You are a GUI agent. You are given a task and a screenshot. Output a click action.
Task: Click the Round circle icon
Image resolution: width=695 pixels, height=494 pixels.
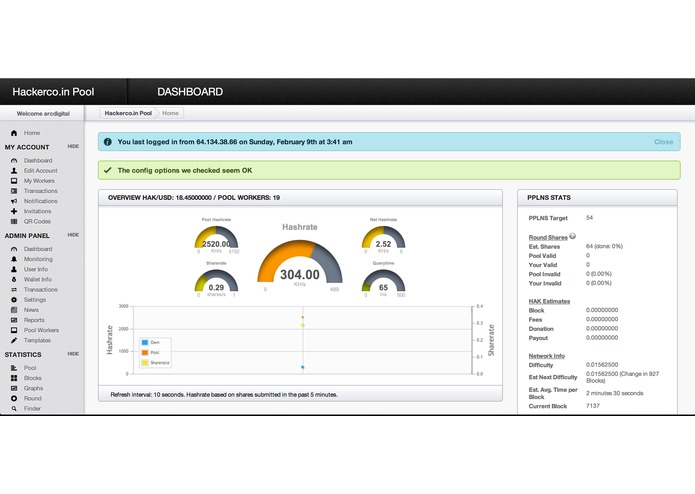click(14, 398)
